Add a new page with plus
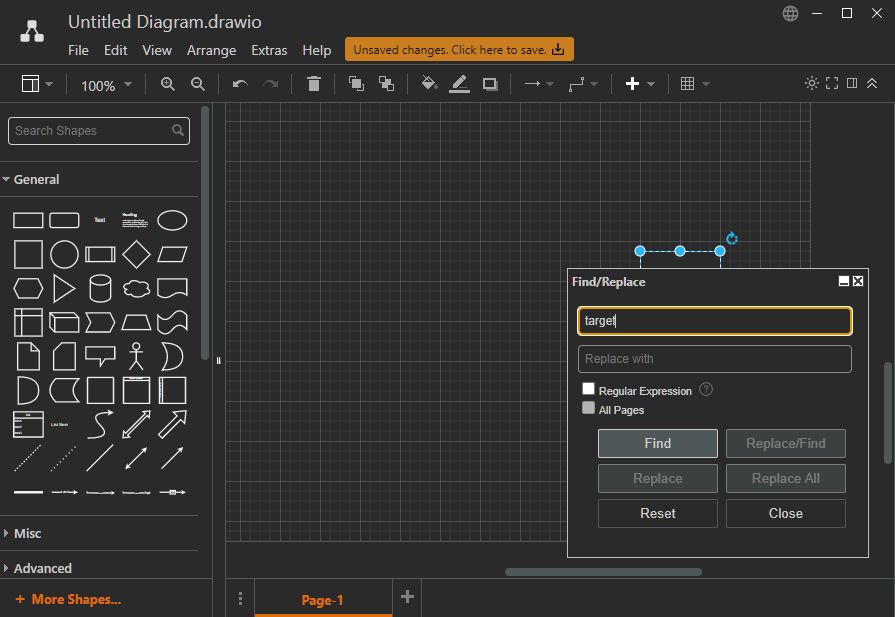The height and width of the screenshot is (617, 895). coord(407,597)
